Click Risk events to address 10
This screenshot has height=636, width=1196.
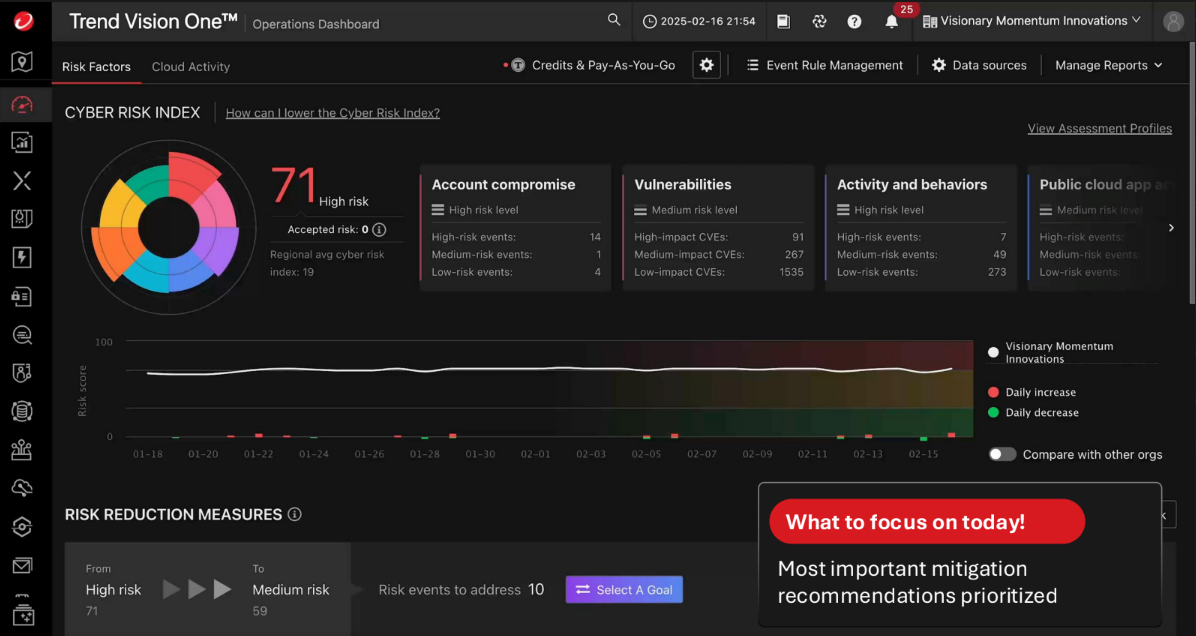coord(461,589)
